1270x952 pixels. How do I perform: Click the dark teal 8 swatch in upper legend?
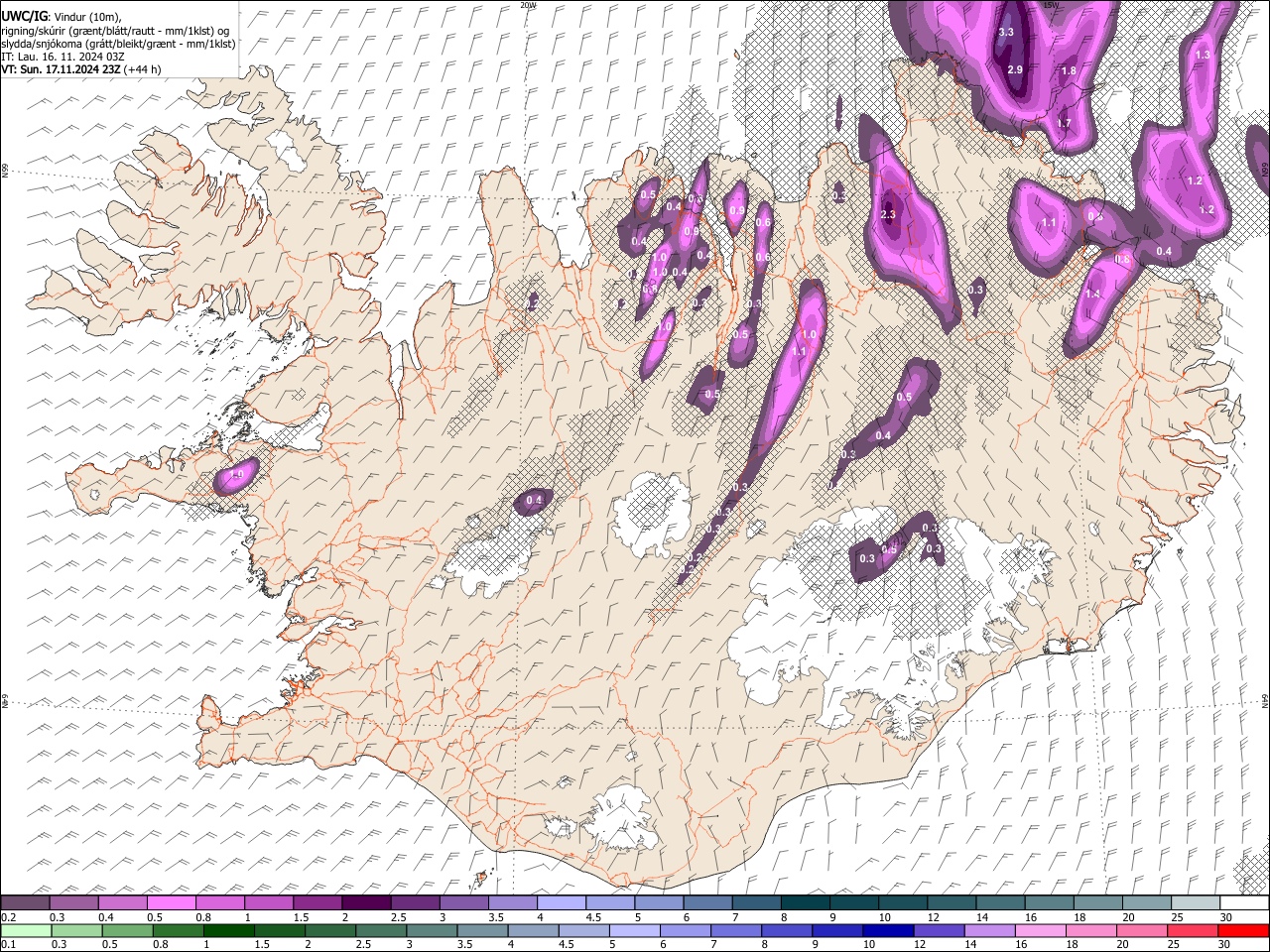coord(805,902)
